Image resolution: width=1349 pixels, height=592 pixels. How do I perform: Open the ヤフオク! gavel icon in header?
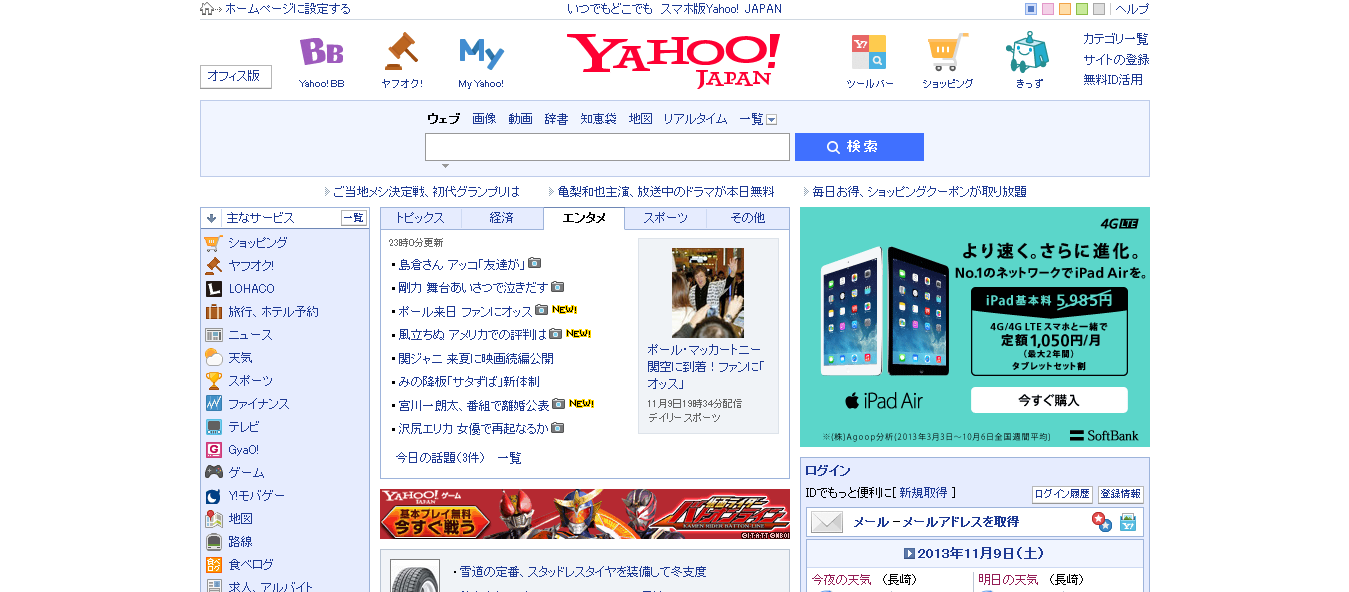click(401, 51)
